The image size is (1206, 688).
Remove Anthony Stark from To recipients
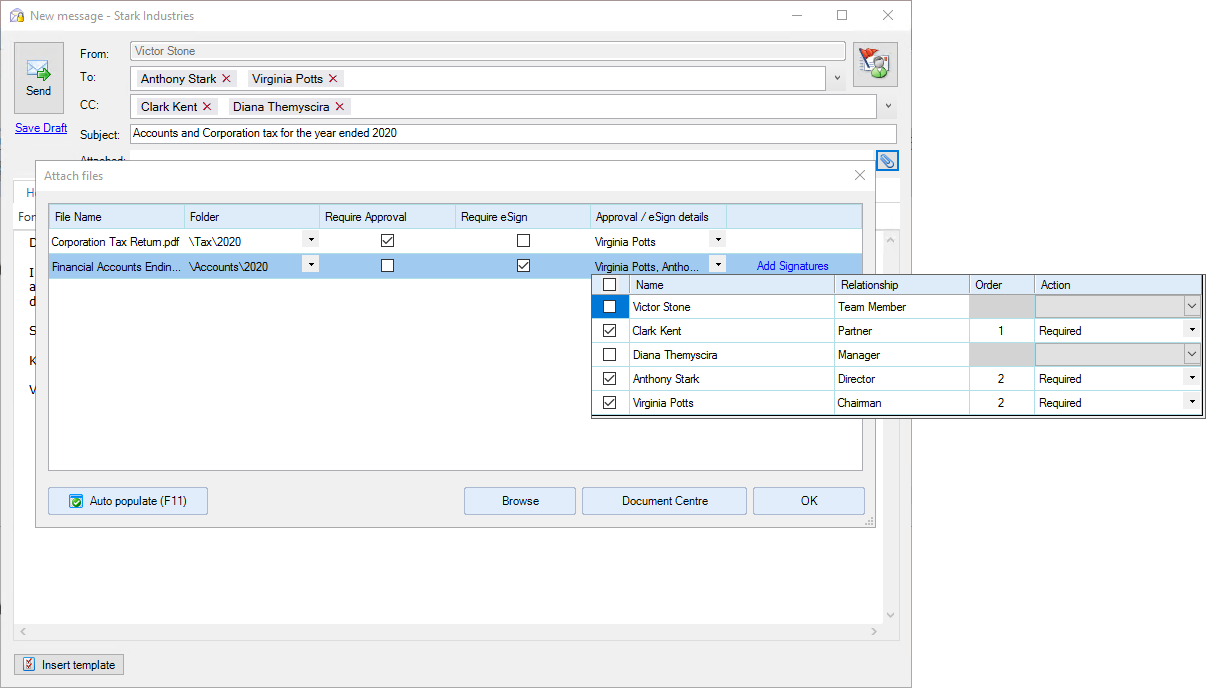point(227,78)
